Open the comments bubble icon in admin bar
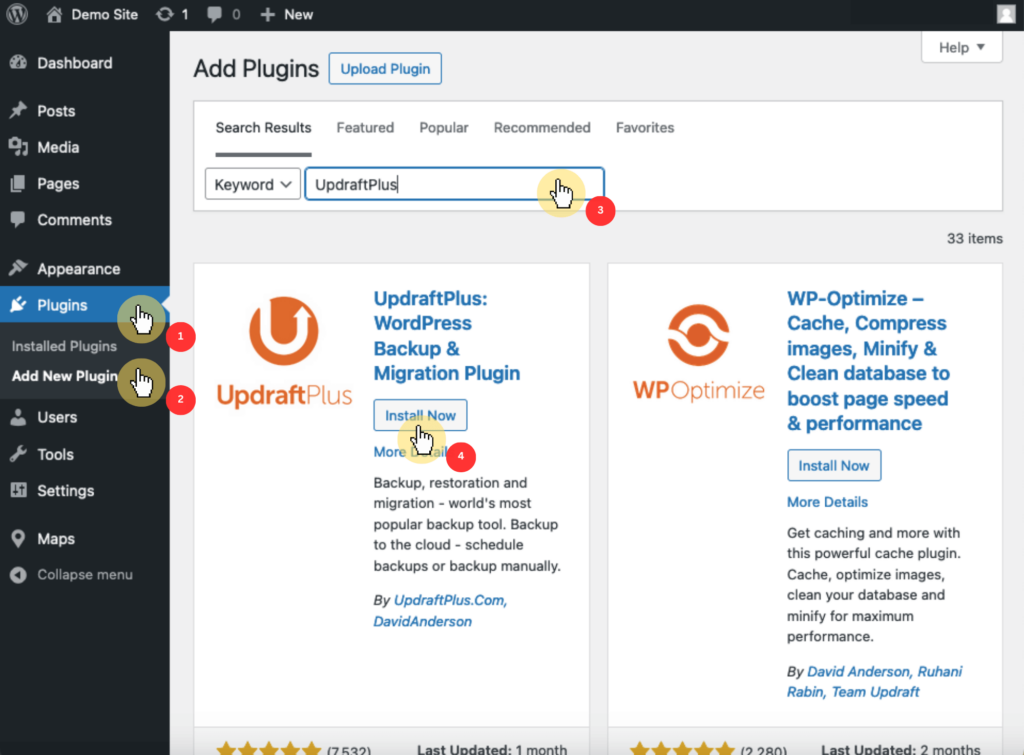 point(214,14)
